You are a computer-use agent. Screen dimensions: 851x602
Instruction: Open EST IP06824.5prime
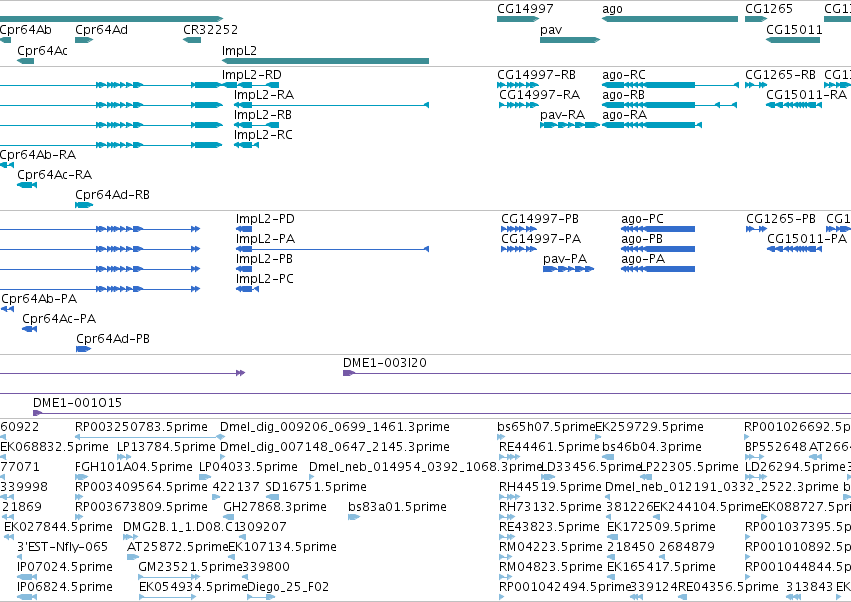(65, 587)
